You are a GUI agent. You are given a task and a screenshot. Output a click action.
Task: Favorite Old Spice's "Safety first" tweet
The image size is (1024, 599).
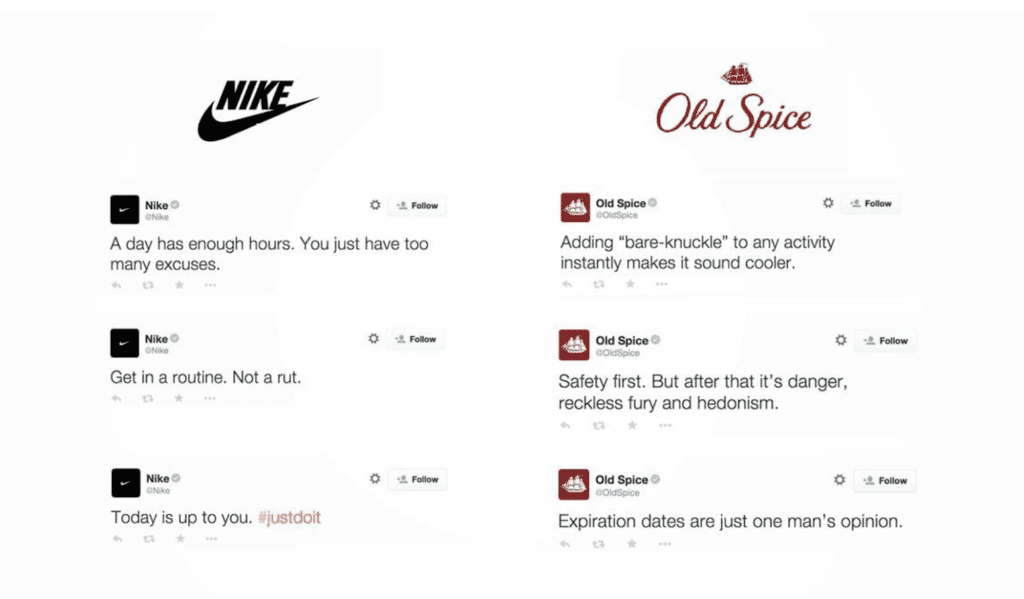pos(632,426)
